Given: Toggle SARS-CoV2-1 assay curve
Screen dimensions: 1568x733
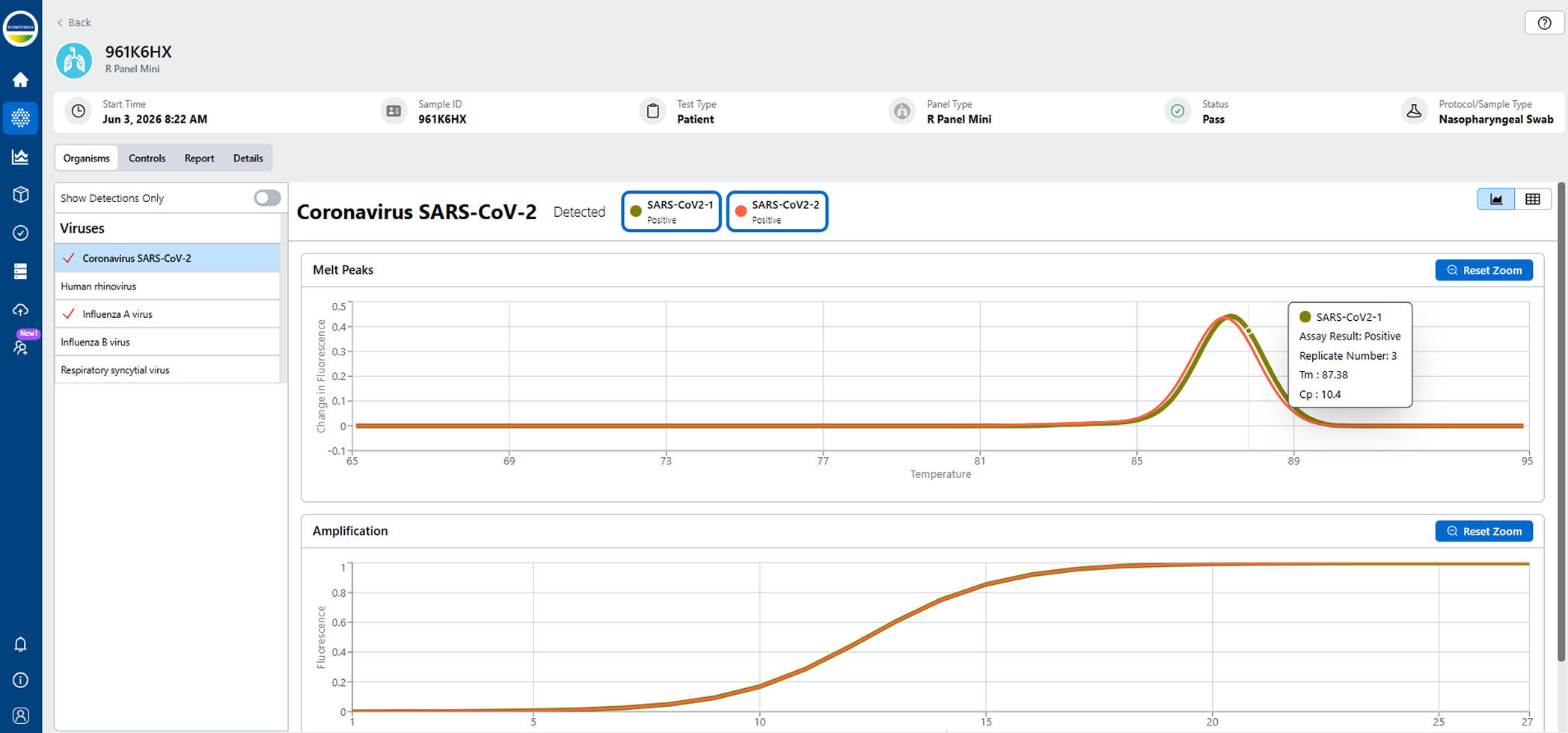Looking at the screenshot, I should tap(671, 212).
